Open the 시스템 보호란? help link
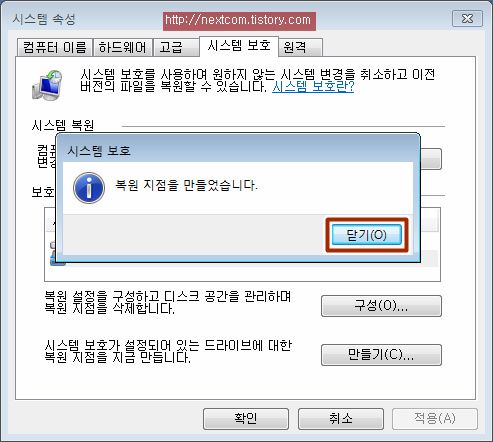The image size is (493, 442). click(x=313, y=87)
